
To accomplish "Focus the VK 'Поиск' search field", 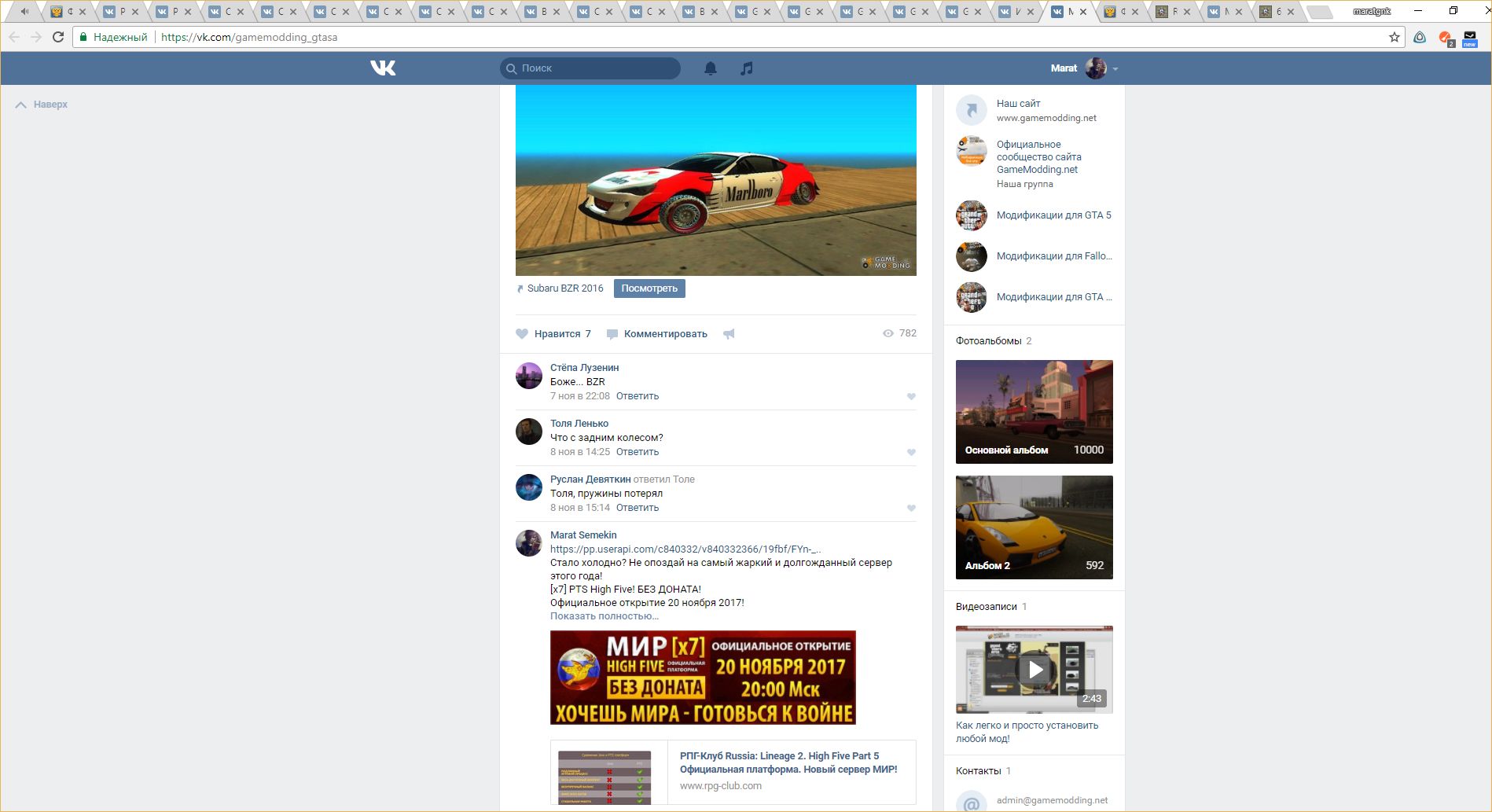I will pos(590,68).
